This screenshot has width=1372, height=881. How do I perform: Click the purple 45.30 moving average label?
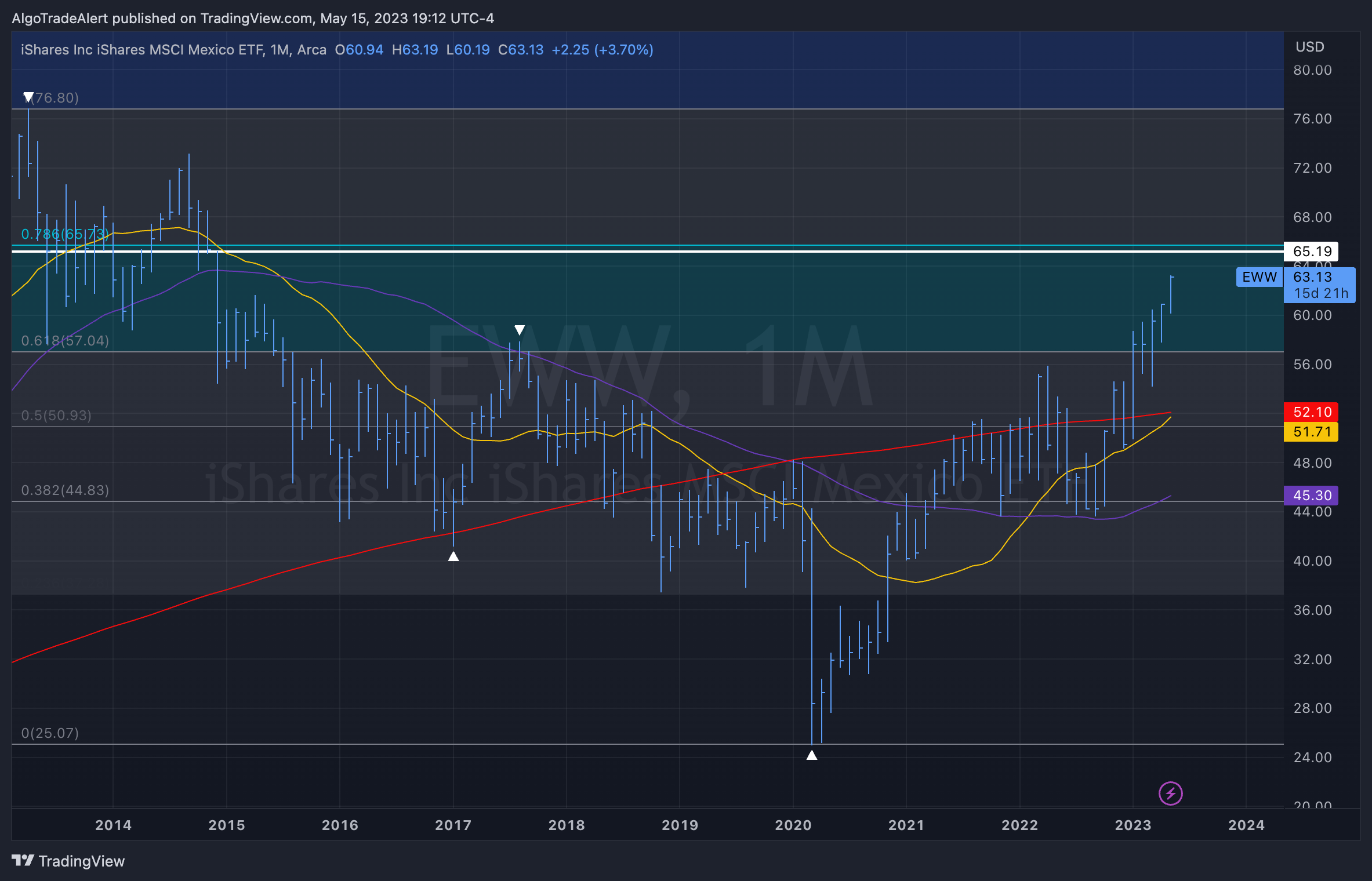(1311, 496)
